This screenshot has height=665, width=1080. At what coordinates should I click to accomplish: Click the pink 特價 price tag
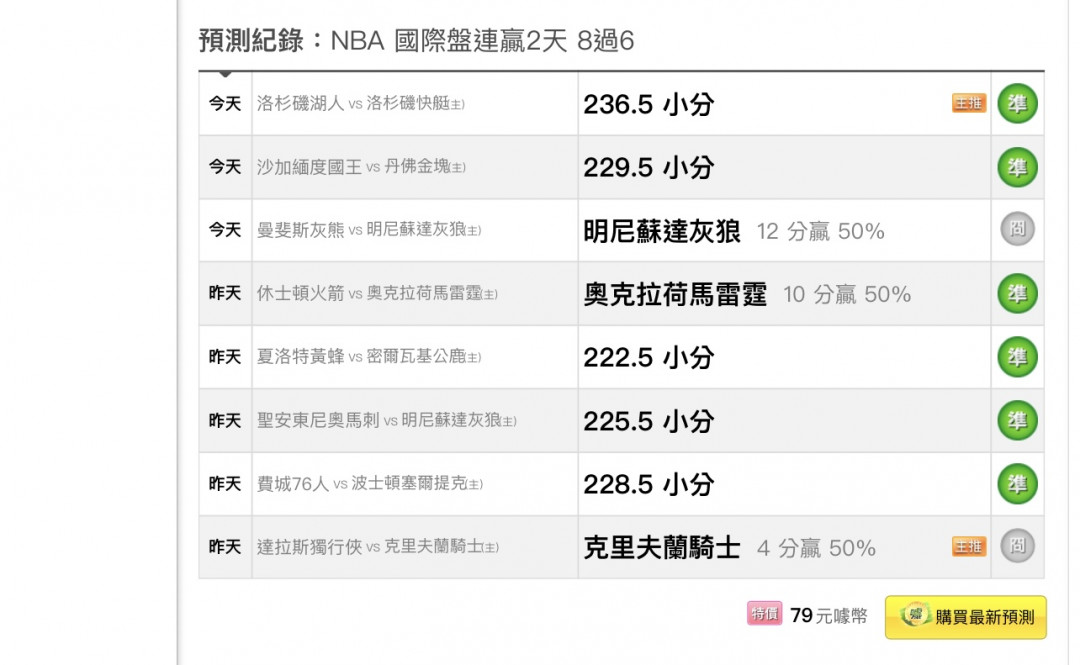[x=764, y=614]
